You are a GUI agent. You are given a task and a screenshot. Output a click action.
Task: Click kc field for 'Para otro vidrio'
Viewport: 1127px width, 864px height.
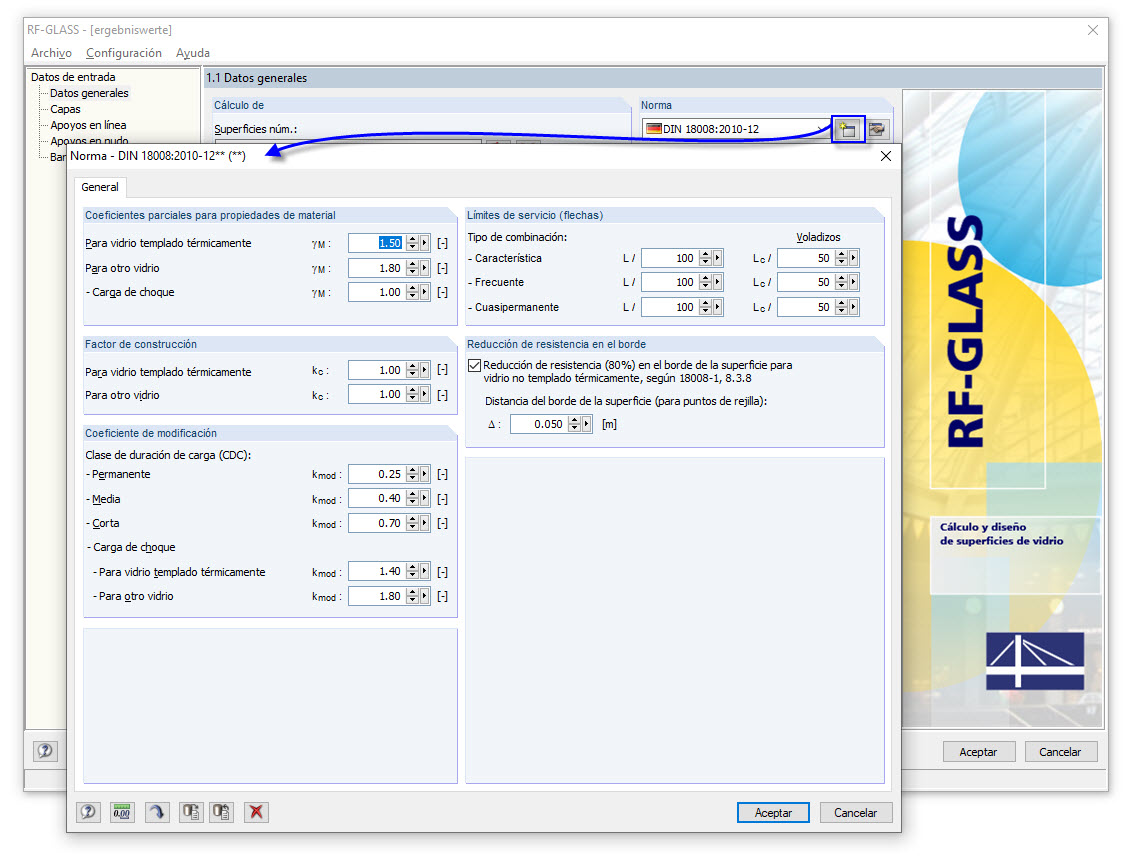pyautogui.click(x=377, y=395)
